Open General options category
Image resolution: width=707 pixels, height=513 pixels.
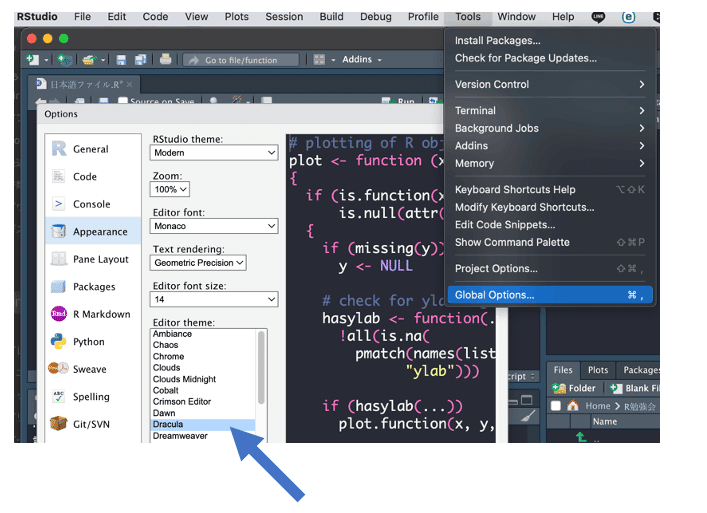(93, 149)
